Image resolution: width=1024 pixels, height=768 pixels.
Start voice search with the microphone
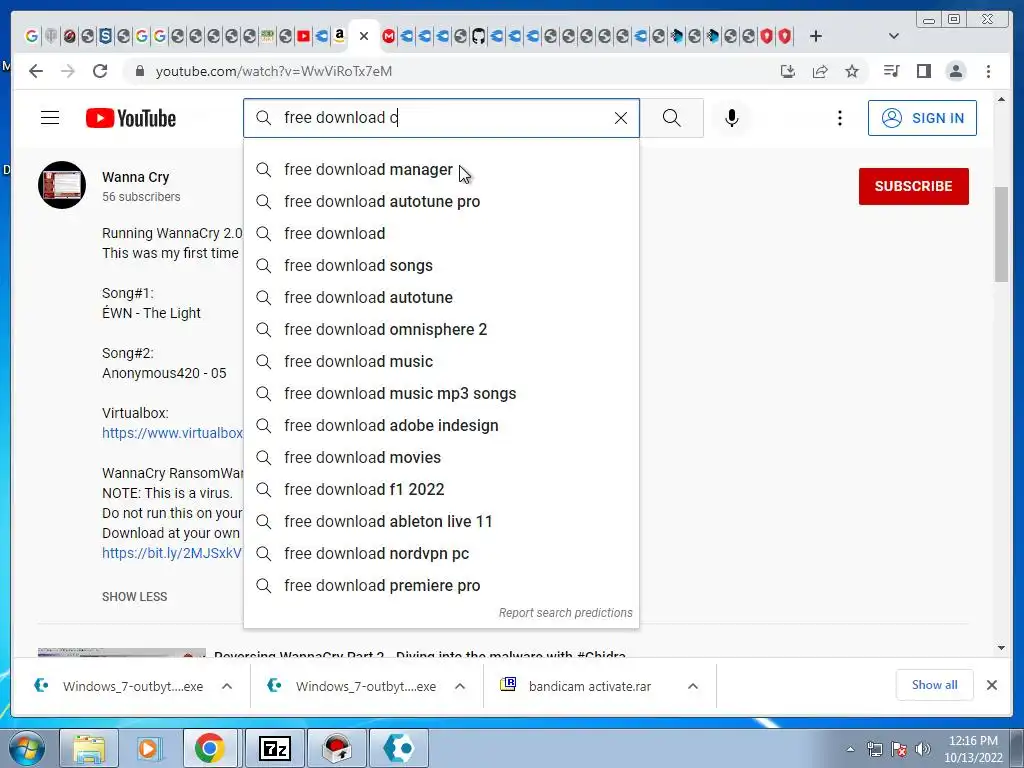click(731, 118)
